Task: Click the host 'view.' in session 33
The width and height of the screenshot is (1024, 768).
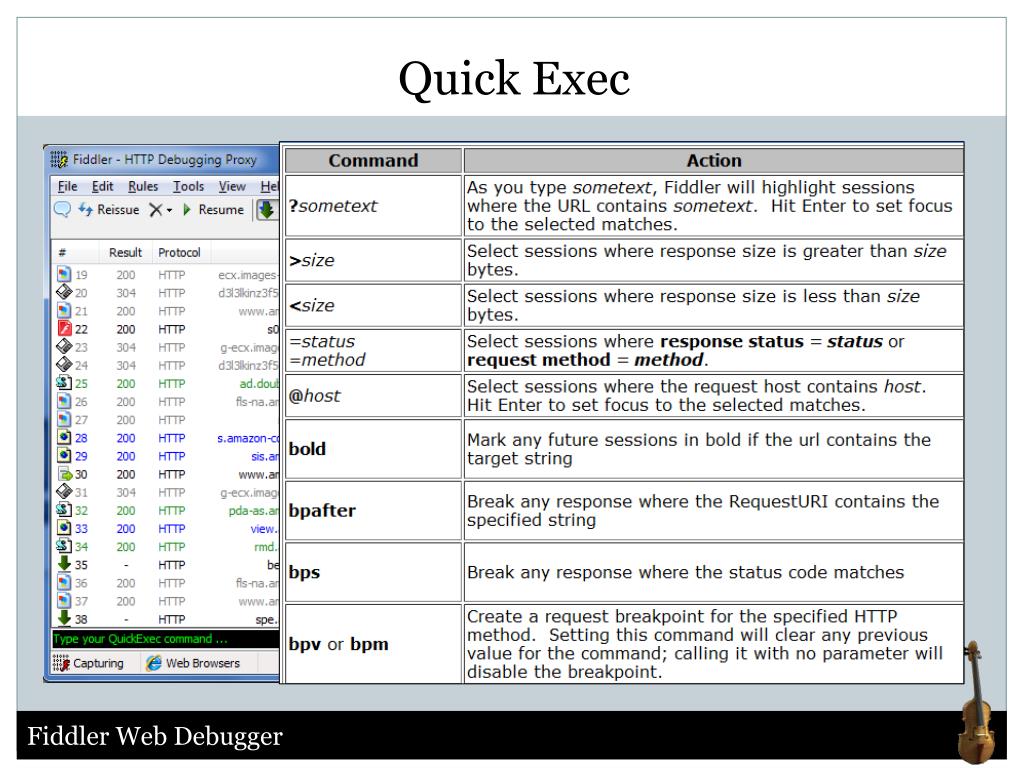Action: (264, 528)
